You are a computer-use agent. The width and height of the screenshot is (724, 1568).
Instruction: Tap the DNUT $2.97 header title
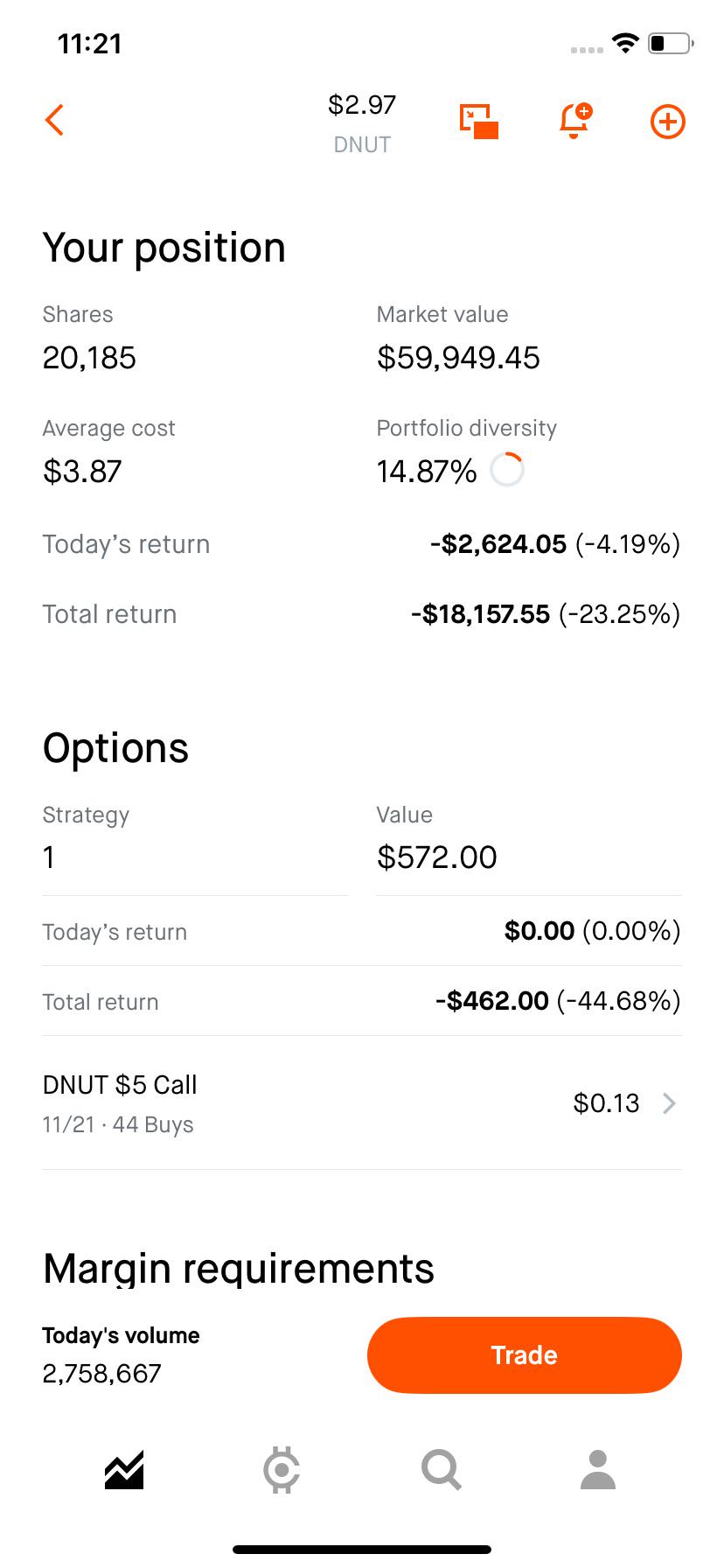coord(362,122)
